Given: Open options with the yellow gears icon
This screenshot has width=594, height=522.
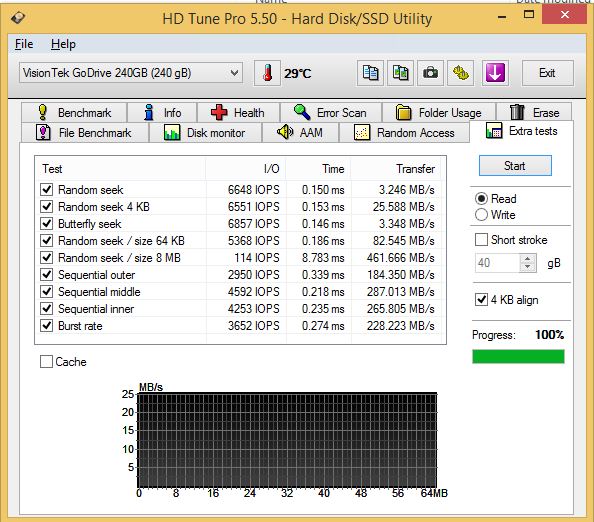Looking at the screenshot, I should click(460, 73).
